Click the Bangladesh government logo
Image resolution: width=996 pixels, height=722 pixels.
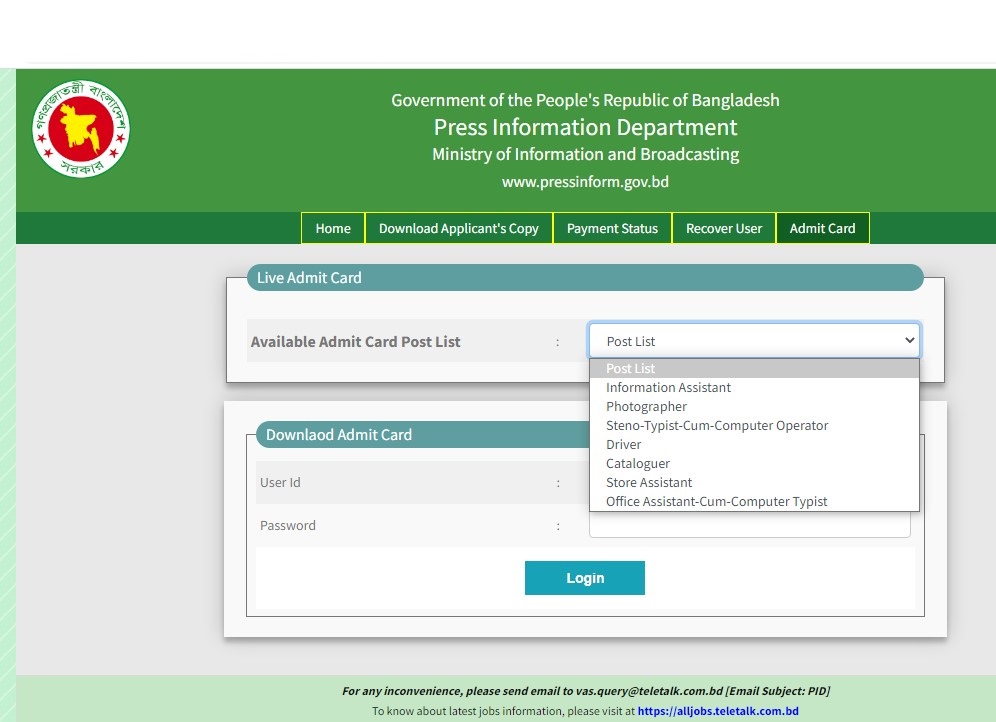click(81, 129)
